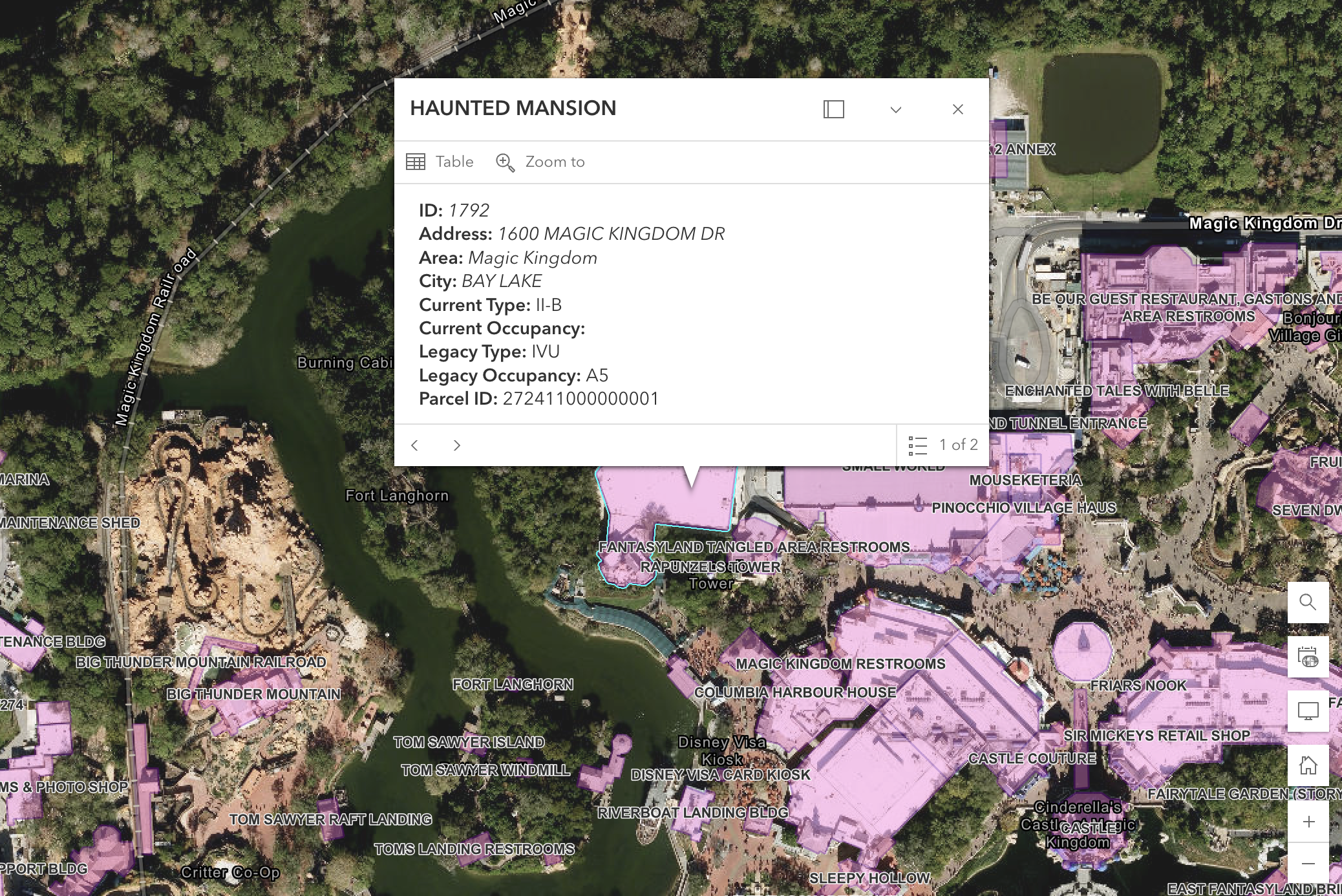The image size is (1342, 896).
Task: Zoom to the Haunted Mansion feature
Action: (540, 162)
